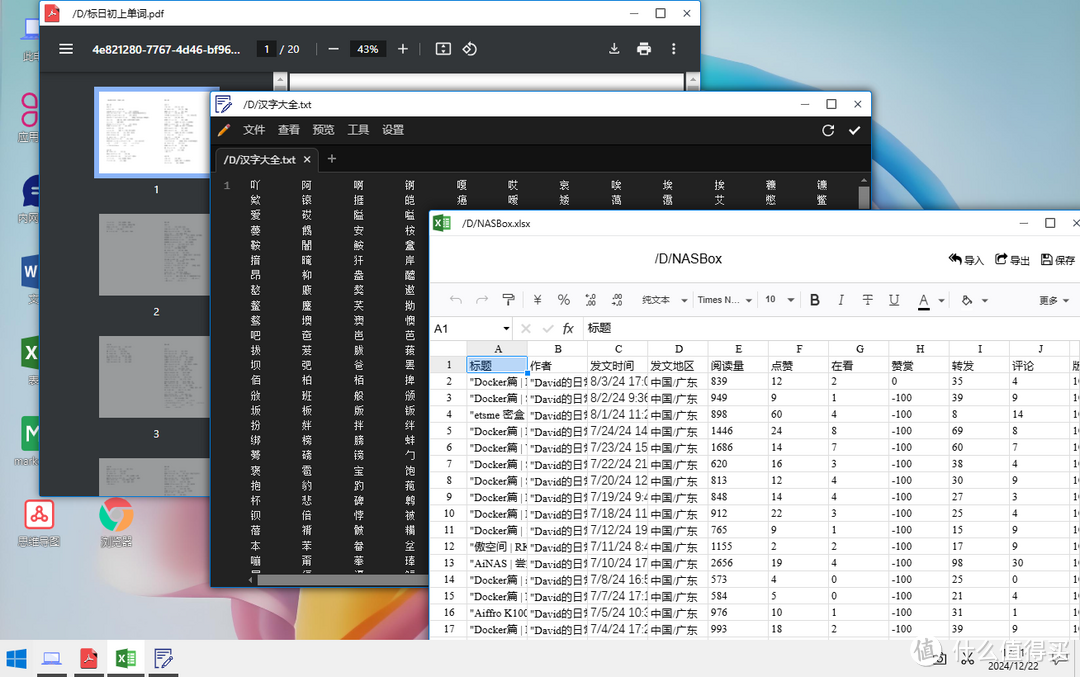Toggle bold formatting in spreadsheet
Viewport: 1080px width, 677px height.
point(814,300)
